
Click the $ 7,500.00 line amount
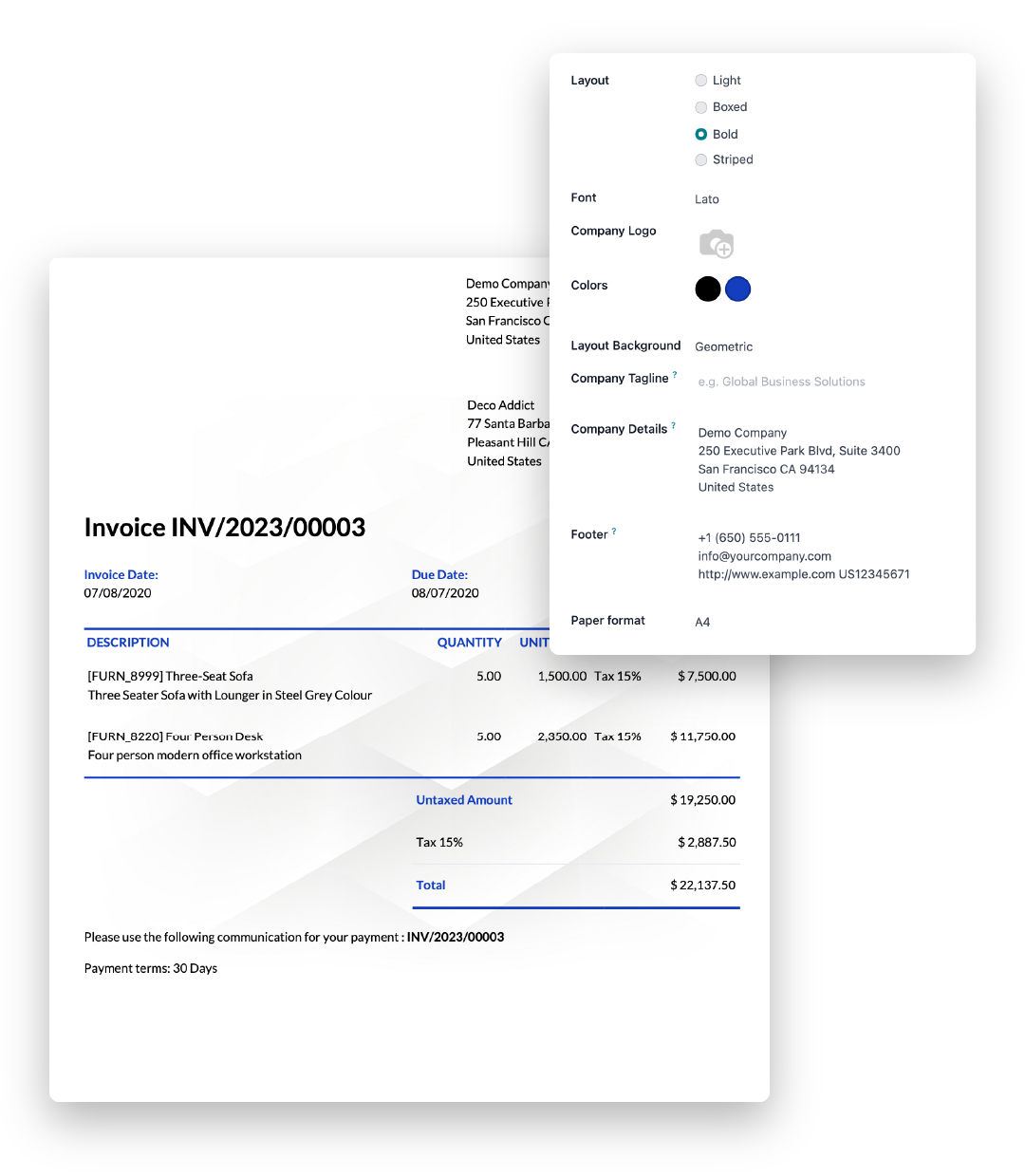707,676
